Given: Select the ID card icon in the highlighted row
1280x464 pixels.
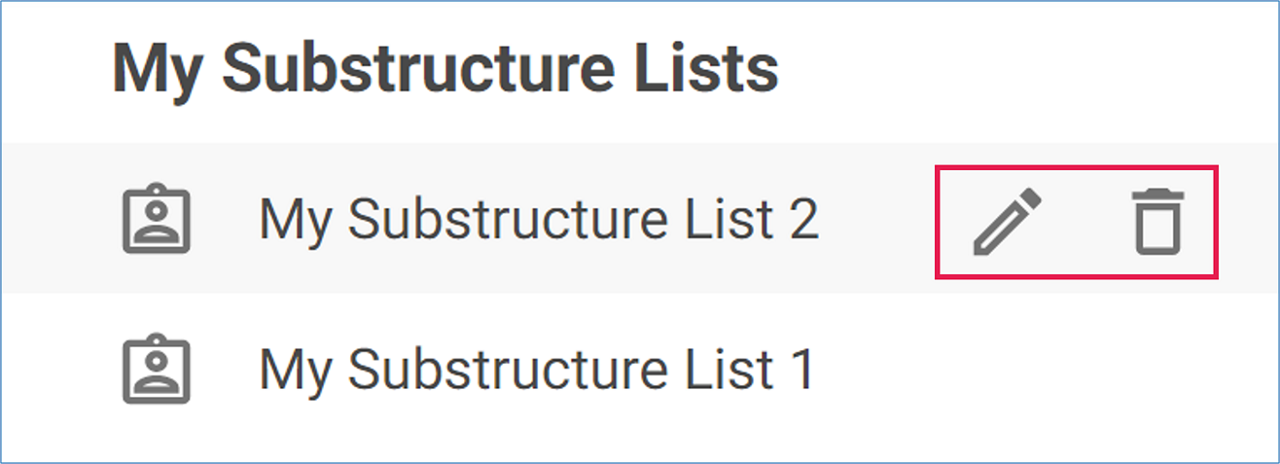Looking at the screenshot, I should [156, 220].
